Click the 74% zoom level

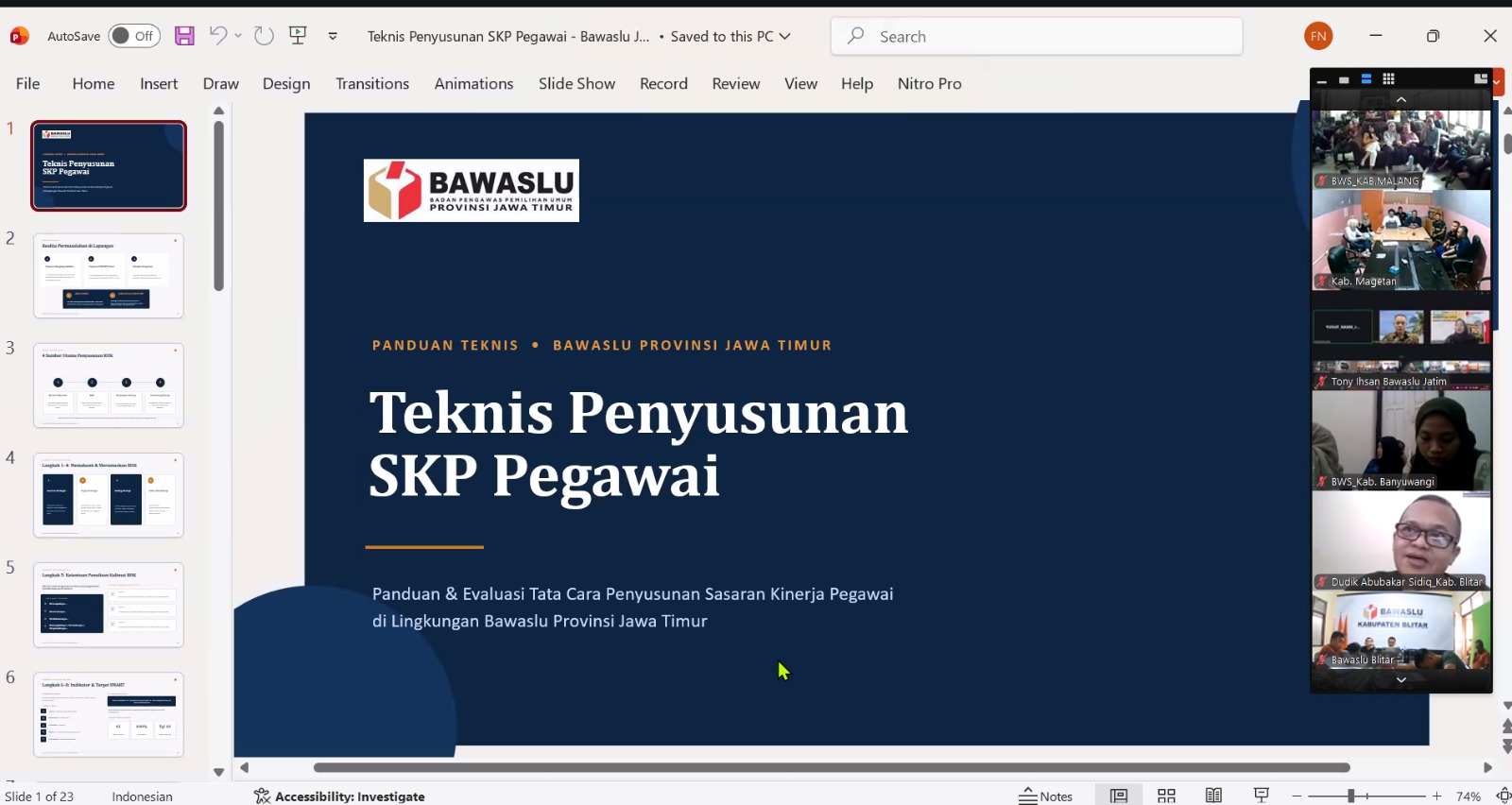(x=1469, y=796)
